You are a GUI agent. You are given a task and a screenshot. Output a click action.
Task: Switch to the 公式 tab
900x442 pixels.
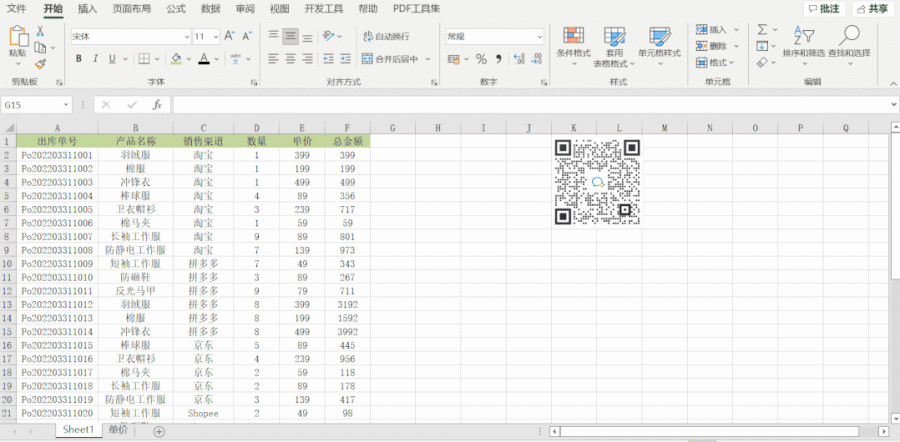176,9
